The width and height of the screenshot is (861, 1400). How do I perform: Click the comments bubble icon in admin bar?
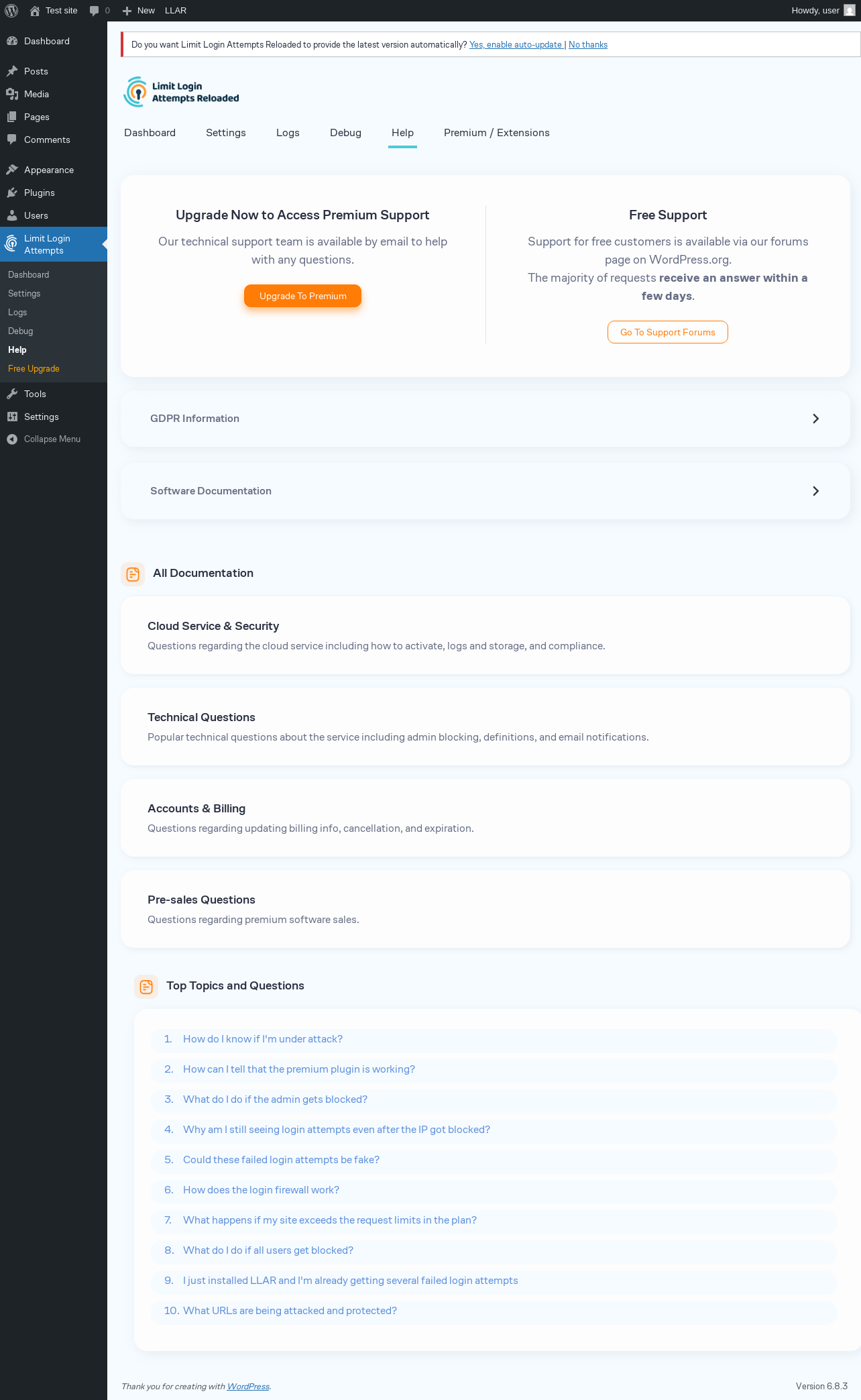[x=94, y=11]
